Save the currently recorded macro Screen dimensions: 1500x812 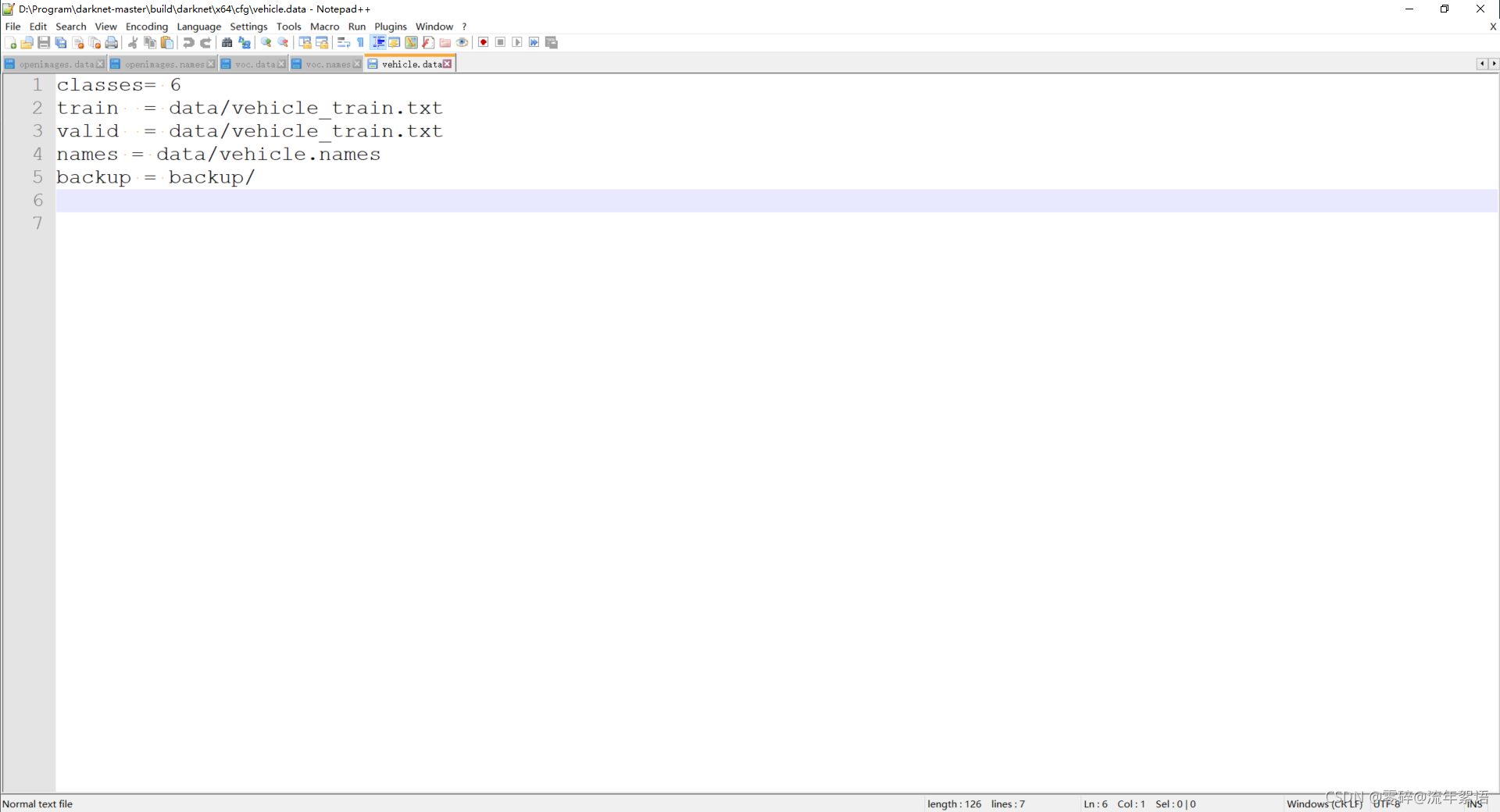point(552,42)
